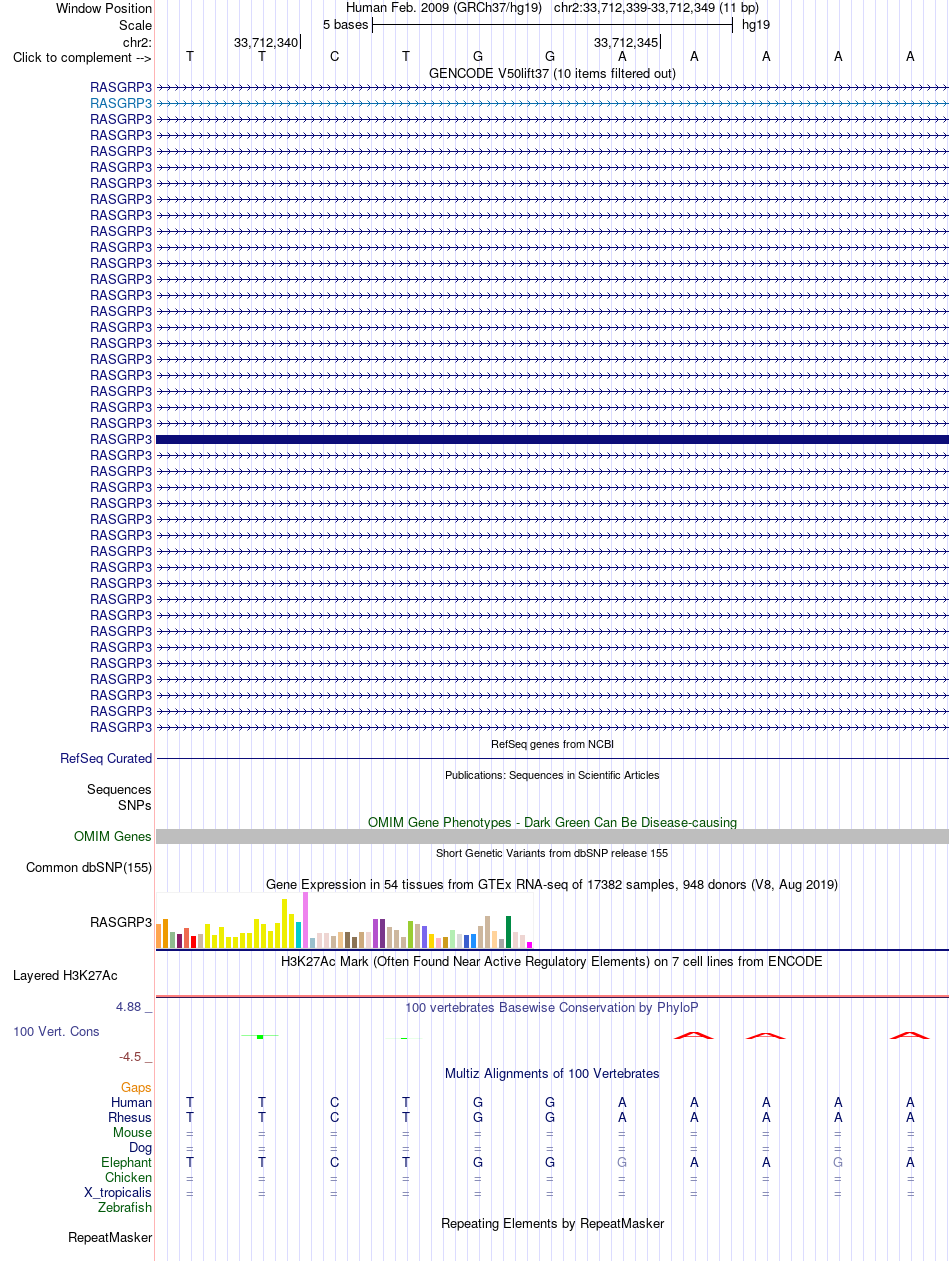950x1261 pixels.
Task: Click the hg19 label beside the scale bar
Action: point(755,24)
